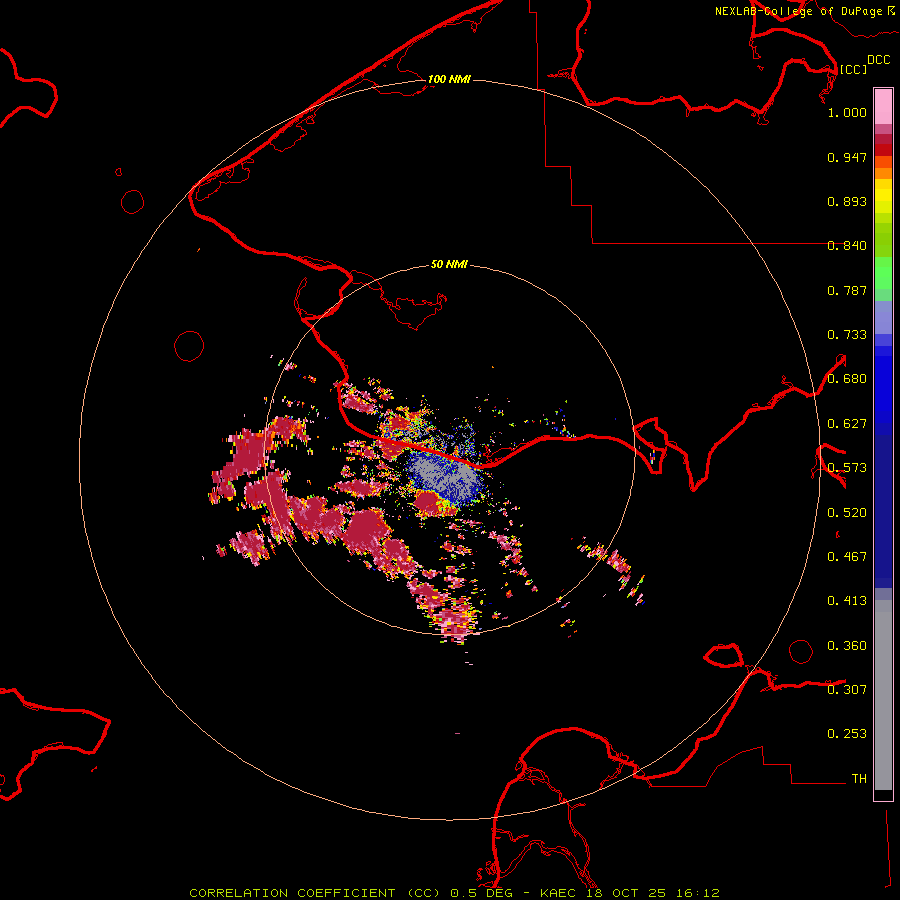Select the "0.253" legend value
Screen dimensions: 900x900
[x=847, y=734]
